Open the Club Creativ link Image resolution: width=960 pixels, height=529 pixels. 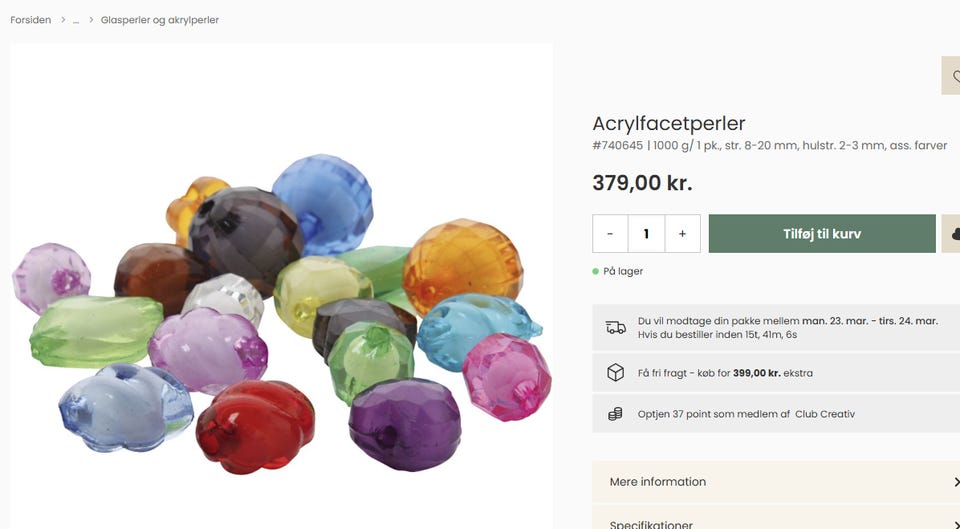pyautogui.click(x=825, y=413)
